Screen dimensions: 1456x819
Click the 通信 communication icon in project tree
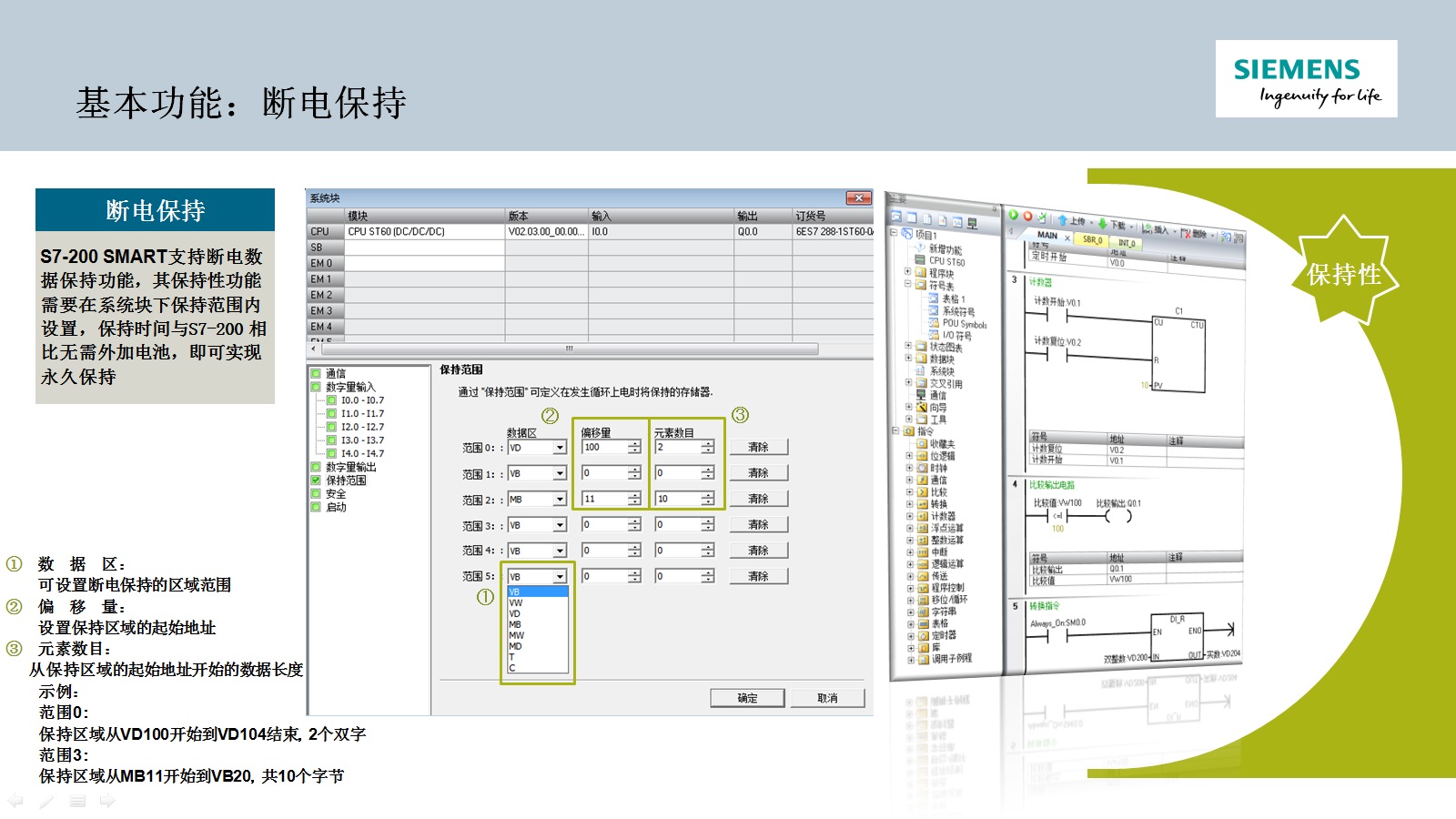tap(921, 395)
